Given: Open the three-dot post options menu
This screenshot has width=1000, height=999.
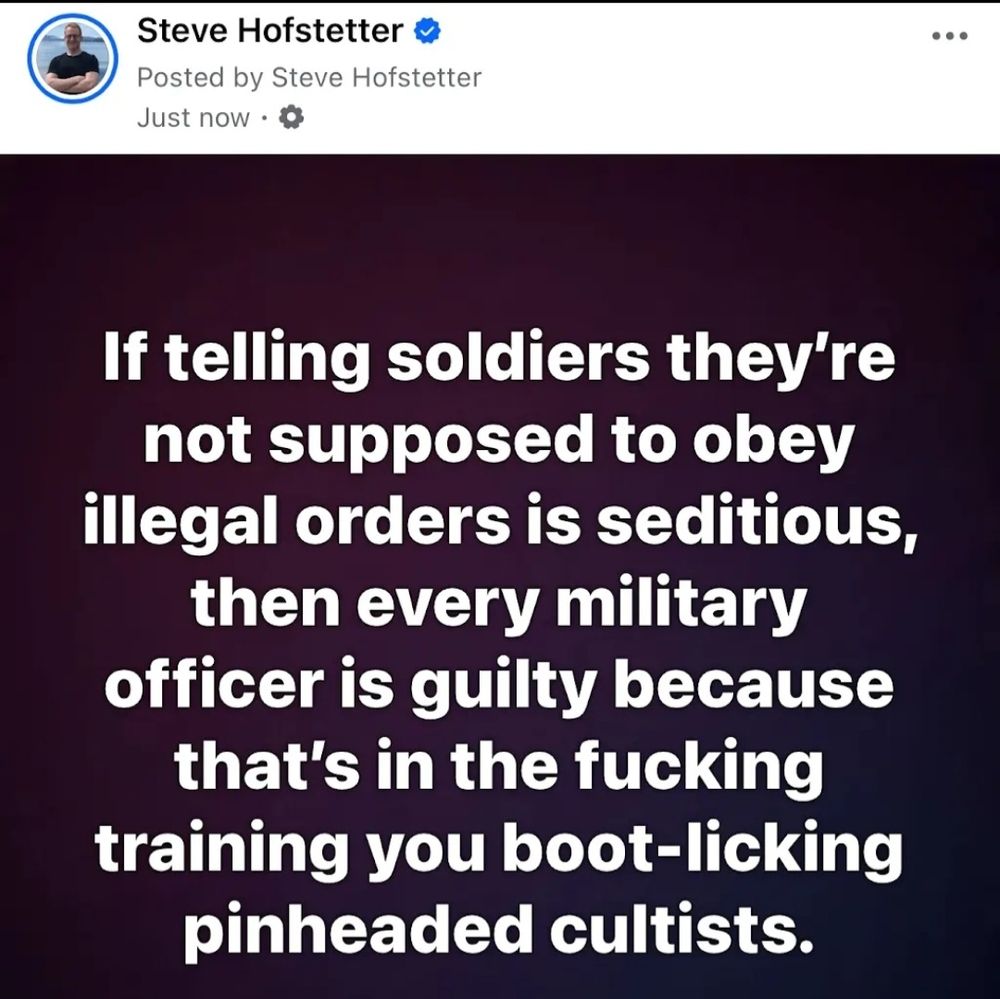Looking at the screenshot, I should 950,36.
